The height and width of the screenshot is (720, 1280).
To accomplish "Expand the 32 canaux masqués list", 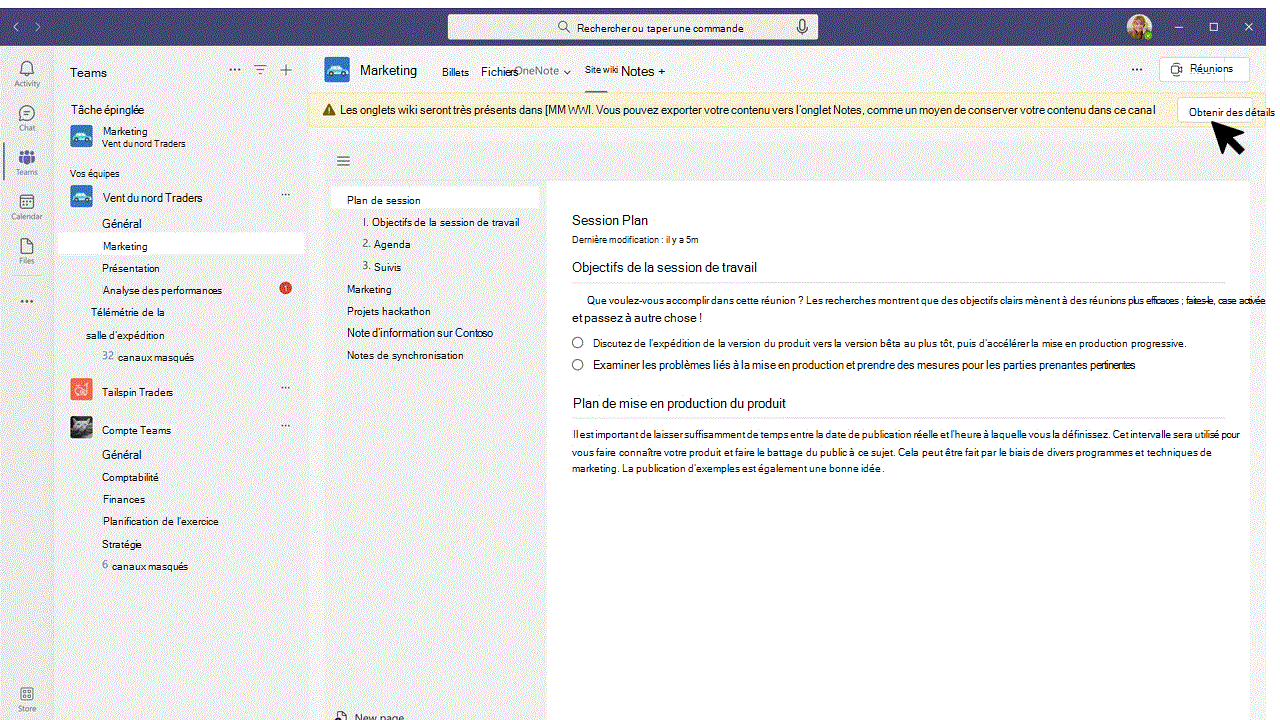I will [x=148, y=356].
